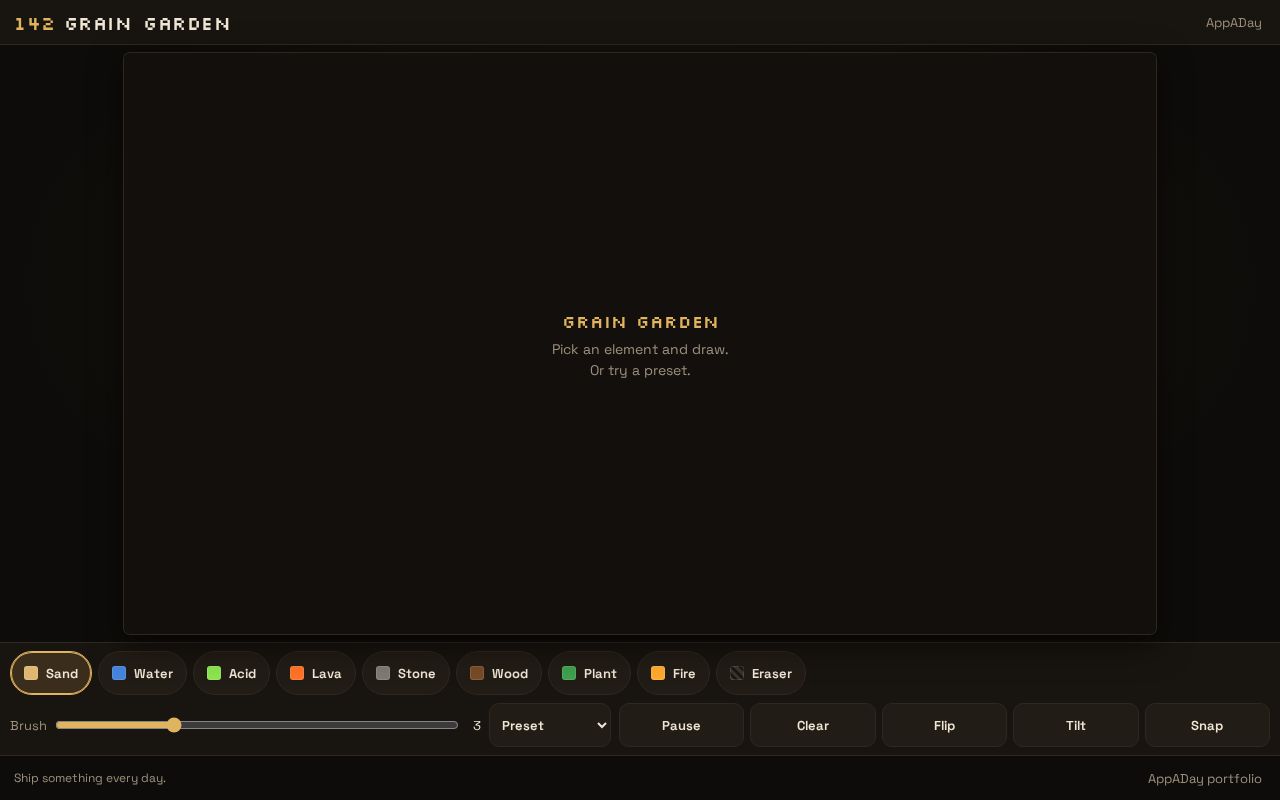Click the brush size value "3"
Viewport: 1280px width, 800px height.
point(477,725)
